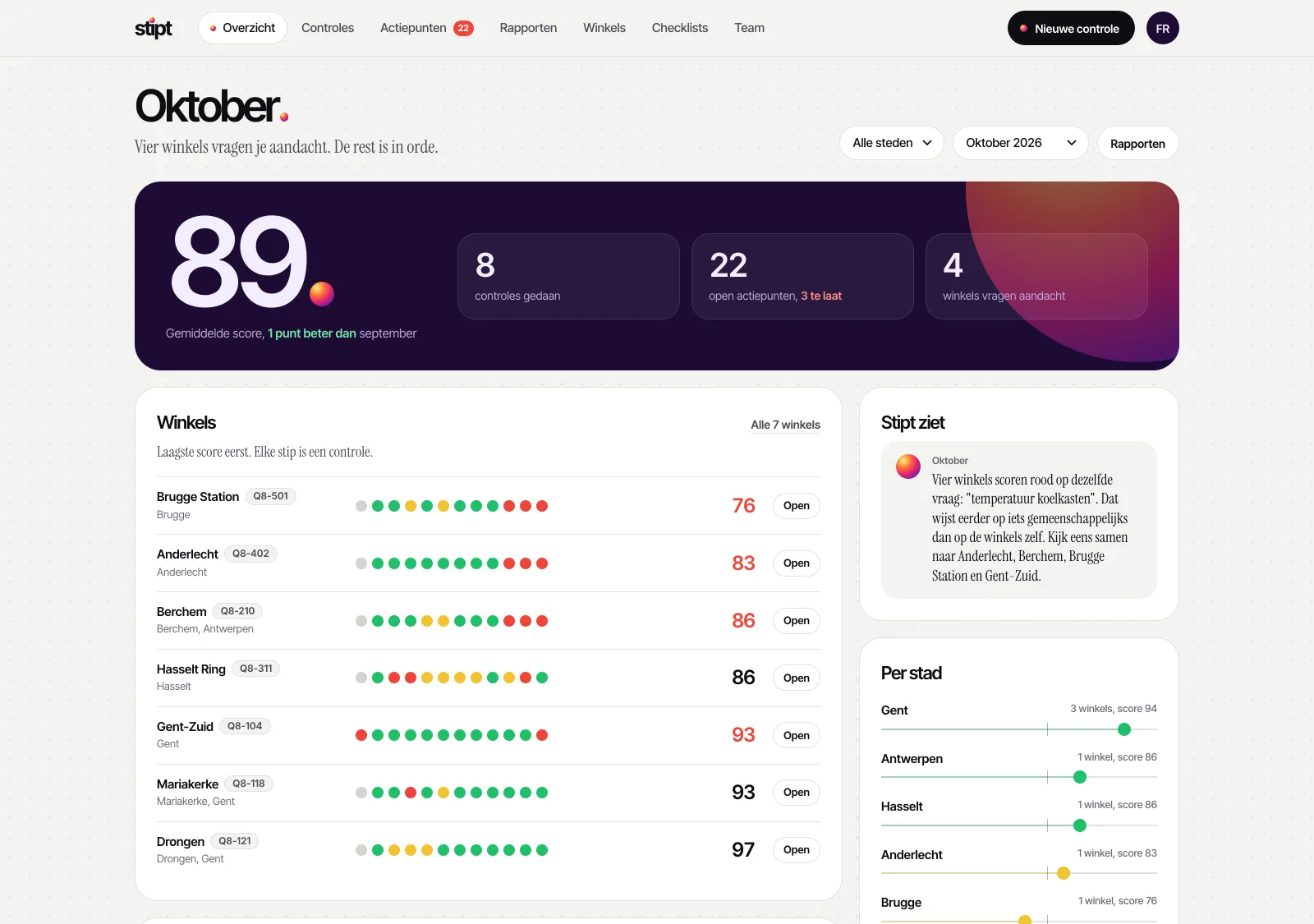Click Open for Hasselt Ring
The image size is (1314, 924).
coord(797,678)
